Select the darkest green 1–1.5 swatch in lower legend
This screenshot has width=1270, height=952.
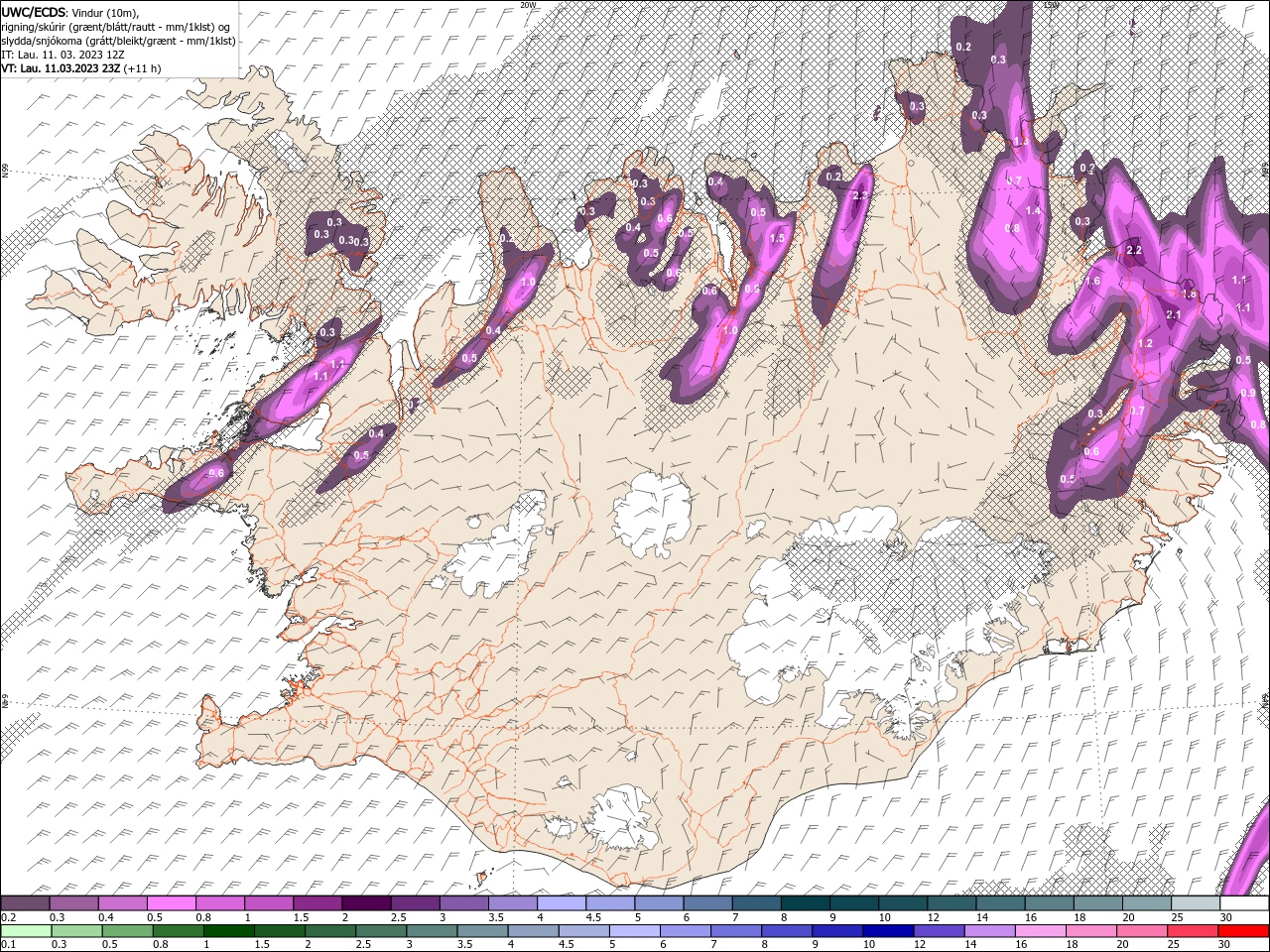[228, 931]
